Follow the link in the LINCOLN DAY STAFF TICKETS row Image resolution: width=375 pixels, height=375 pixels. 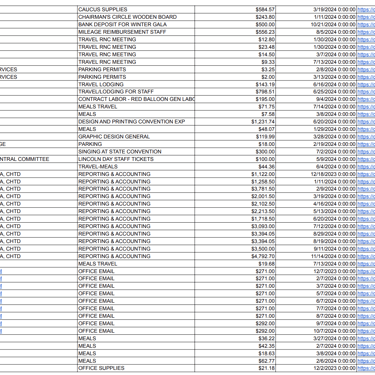366,159
